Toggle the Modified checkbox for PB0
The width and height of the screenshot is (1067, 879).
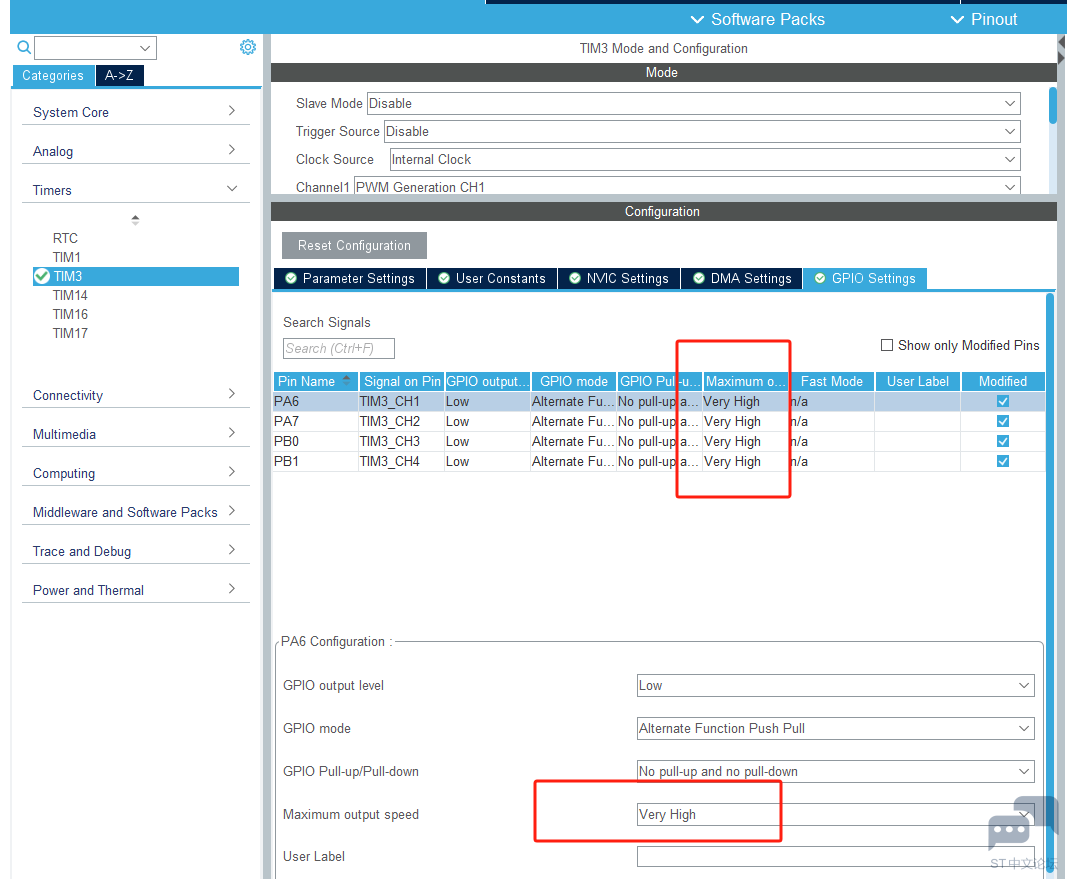coord(1002,441)
